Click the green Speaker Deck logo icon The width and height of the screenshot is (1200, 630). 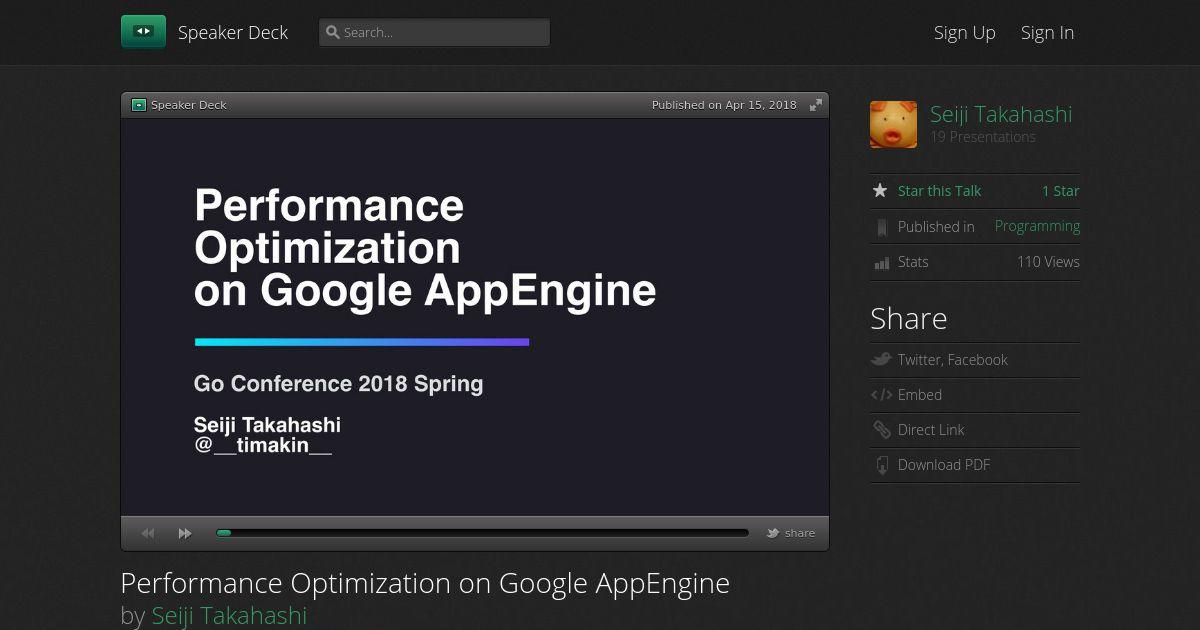143,32
